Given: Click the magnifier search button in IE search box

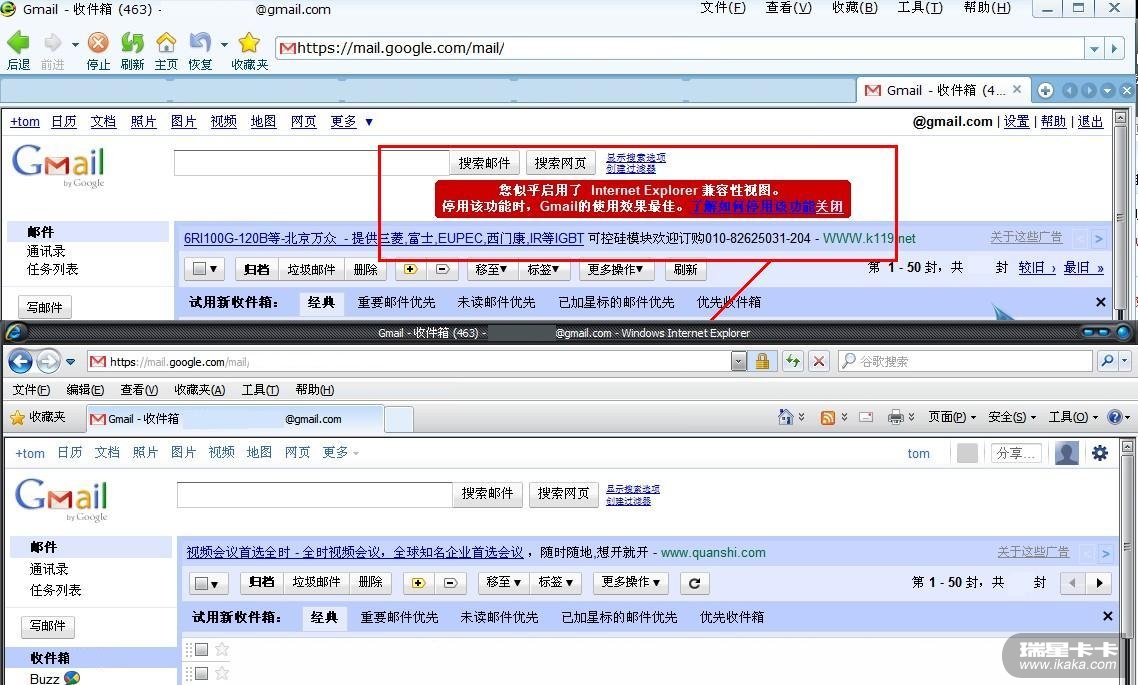Looking at the screenshot, I should tap(1106, 361).
